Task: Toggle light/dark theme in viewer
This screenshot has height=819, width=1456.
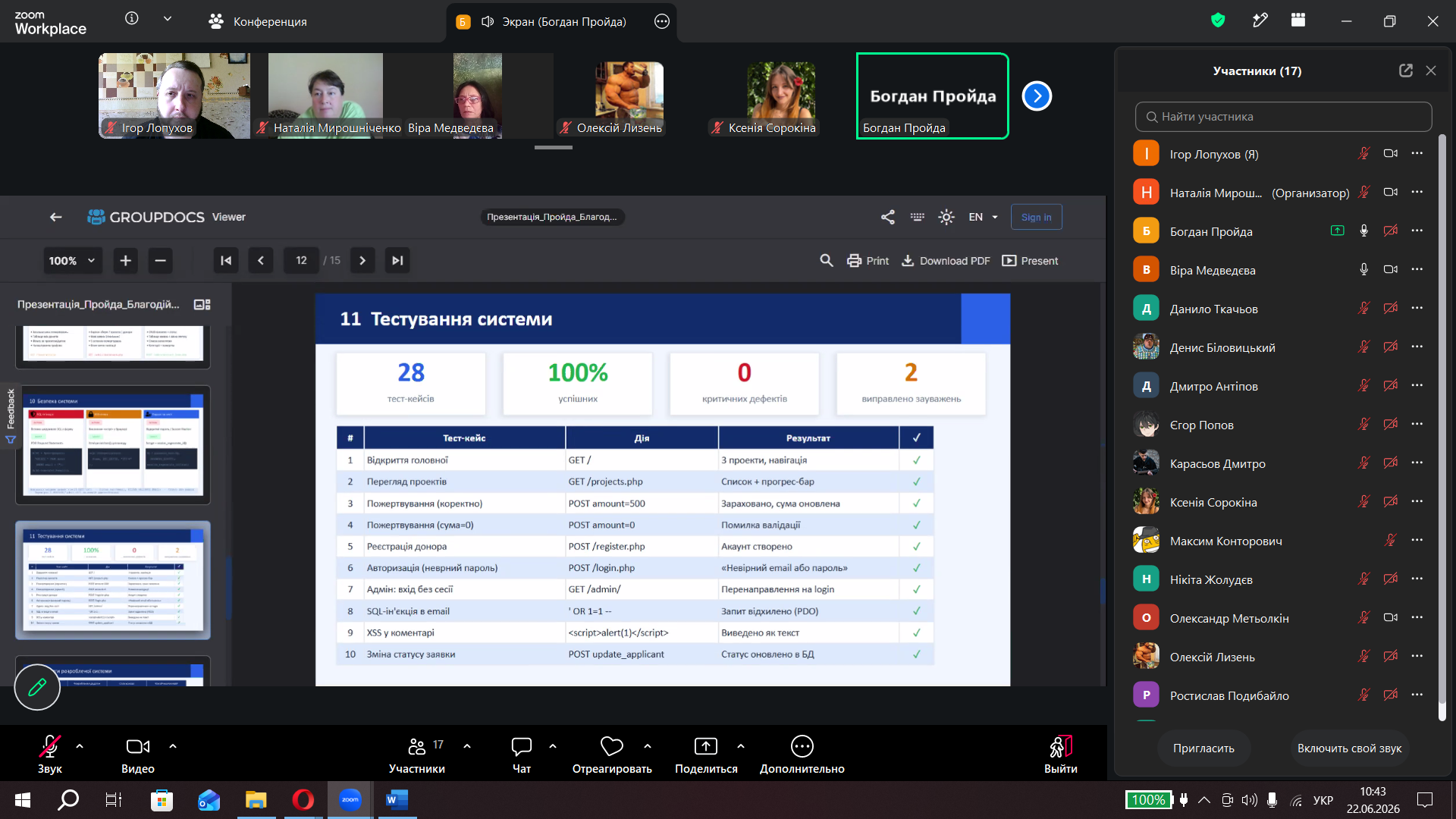Action: tap(946, 217)
